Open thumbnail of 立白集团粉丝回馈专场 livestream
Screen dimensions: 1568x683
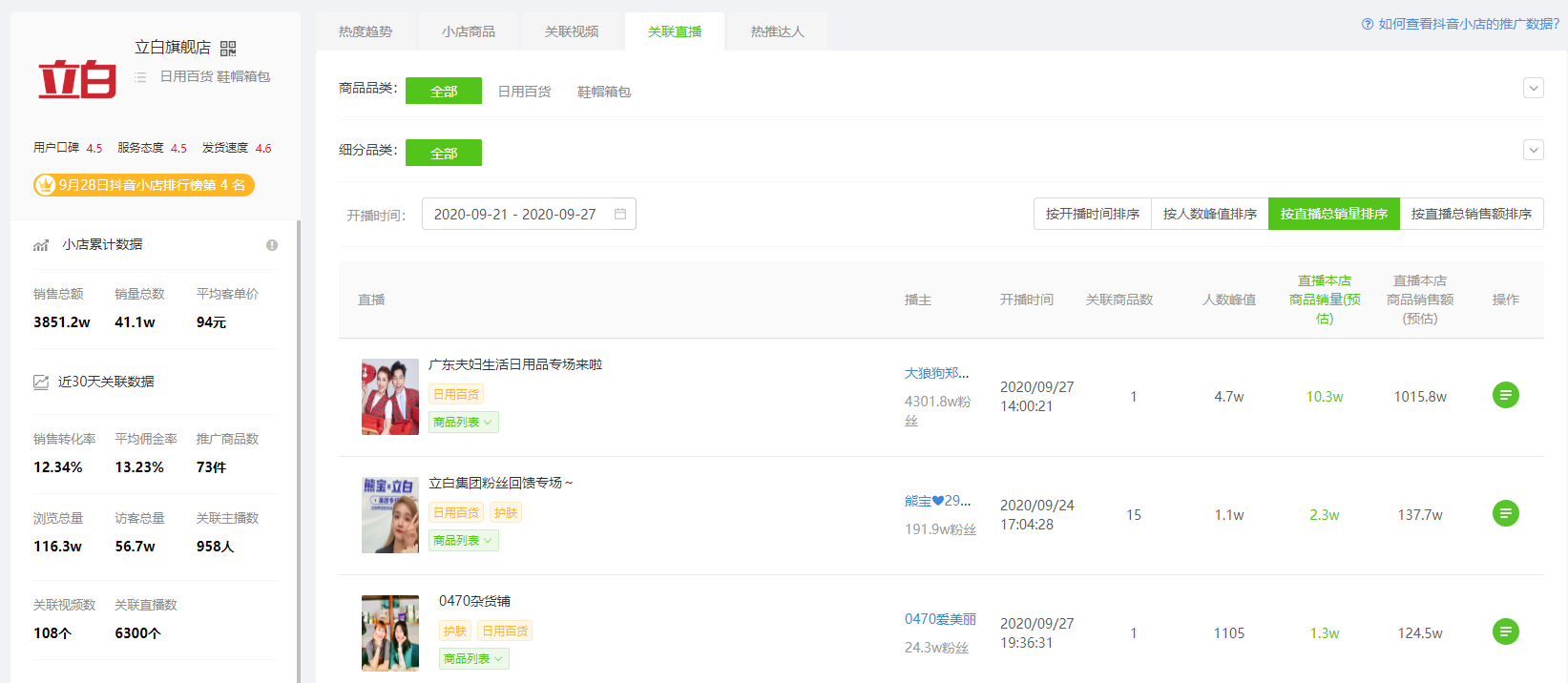point(390,515)
